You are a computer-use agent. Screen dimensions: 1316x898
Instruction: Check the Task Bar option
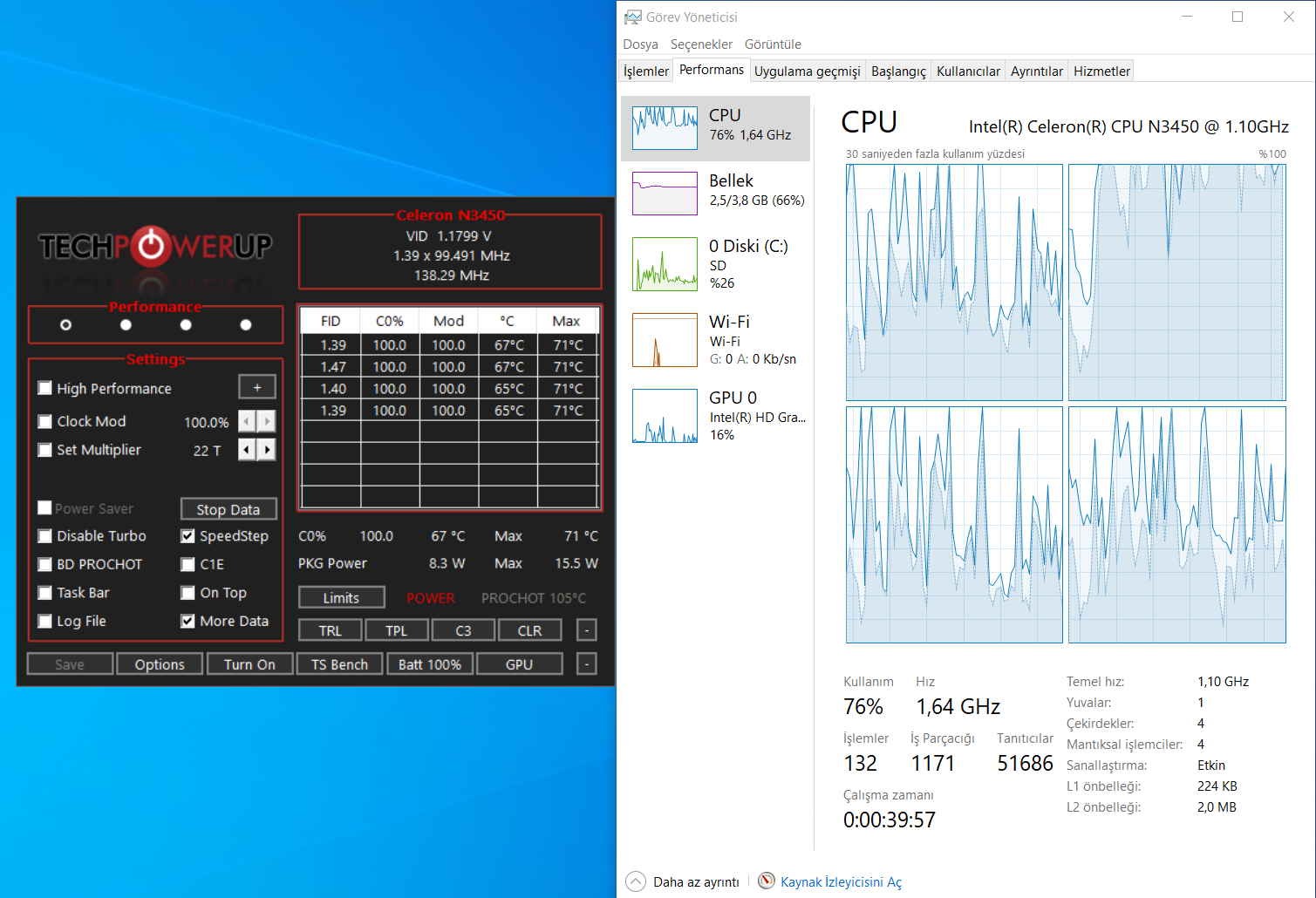[45, 593]
